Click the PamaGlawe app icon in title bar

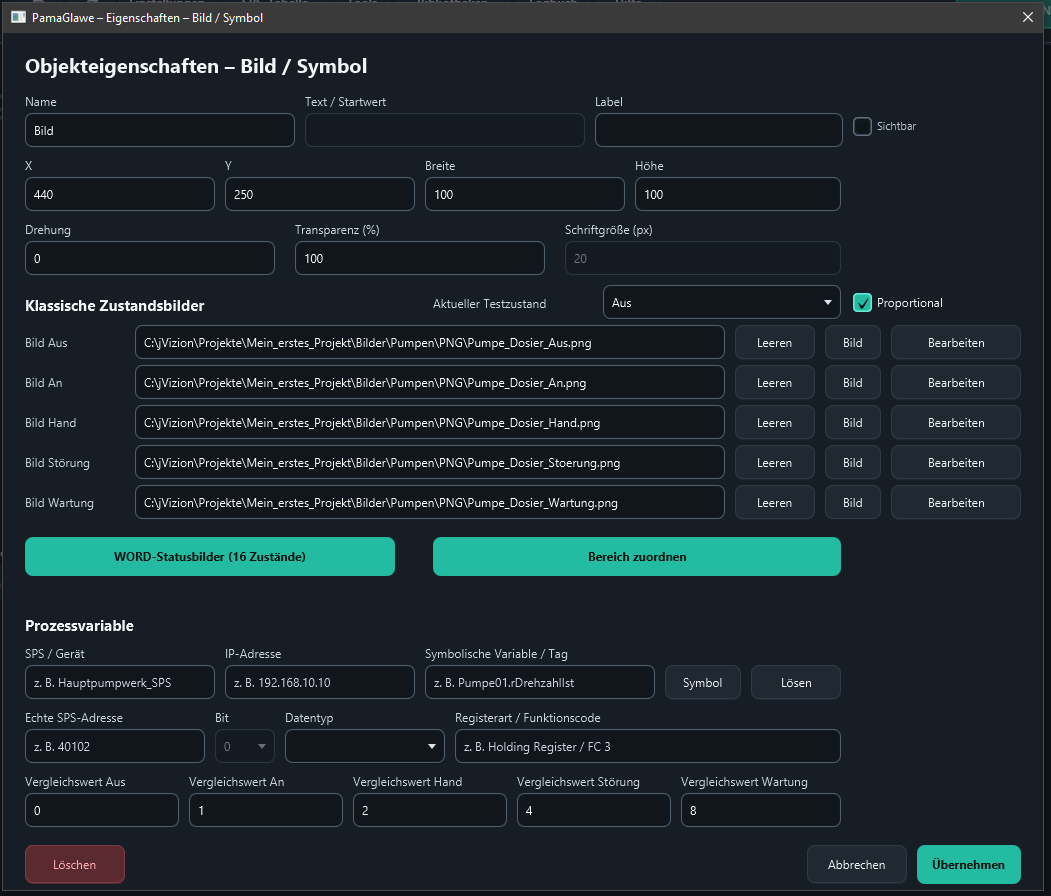point(18,17)
